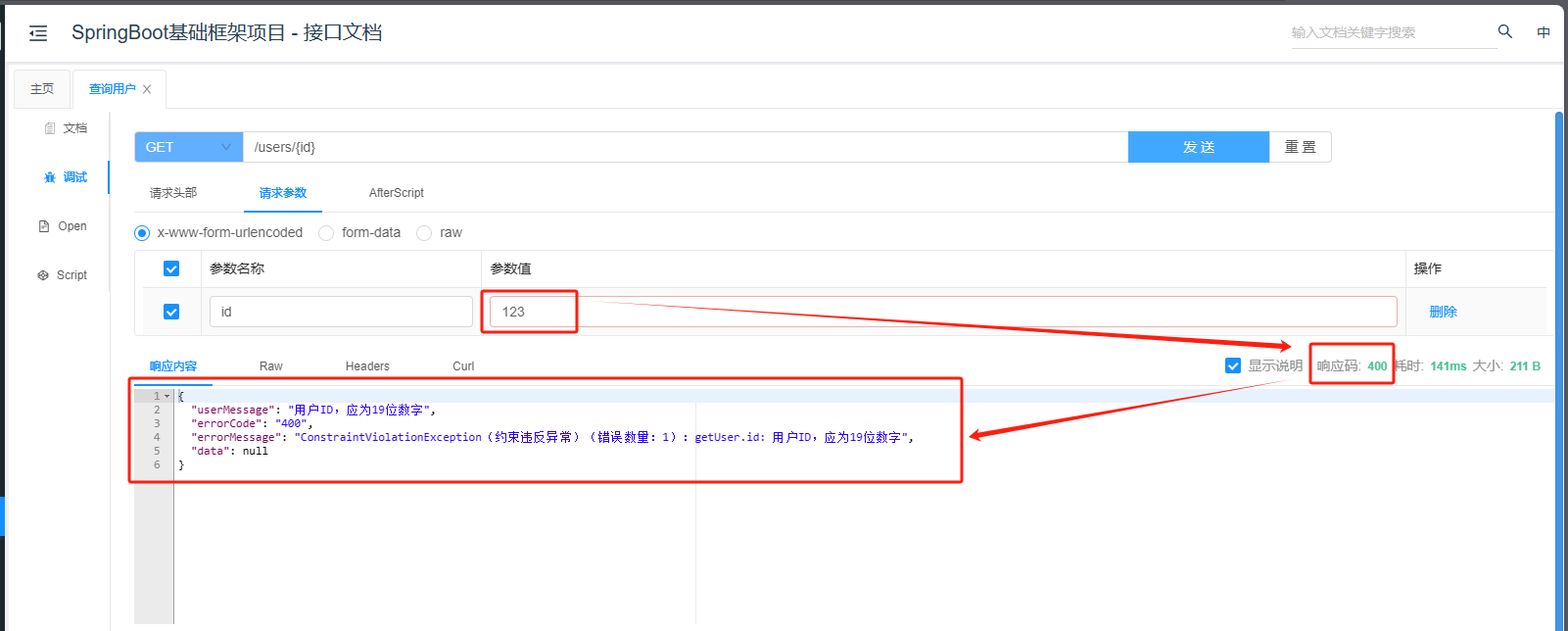Viewport: 1568px width, 631px height.
Task: Click the 重置 button
Action: pyautogui.click(x=1301, y=147)
